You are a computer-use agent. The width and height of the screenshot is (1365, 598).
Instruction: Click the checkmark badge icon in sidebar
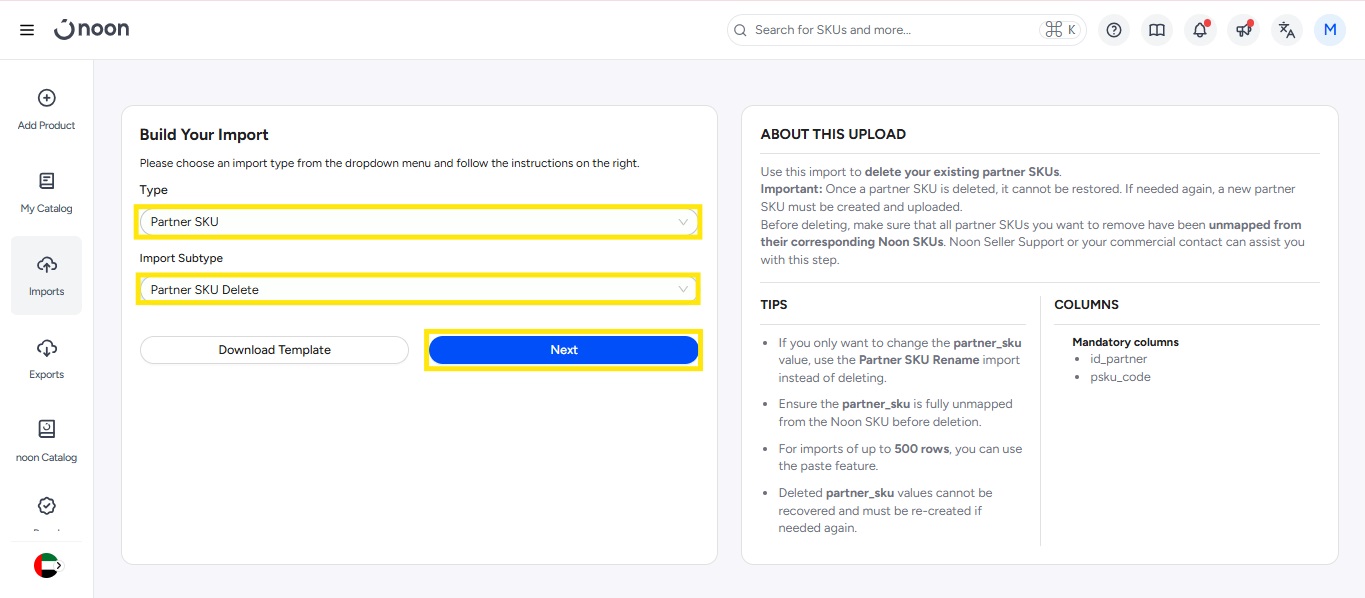point(46,506)
